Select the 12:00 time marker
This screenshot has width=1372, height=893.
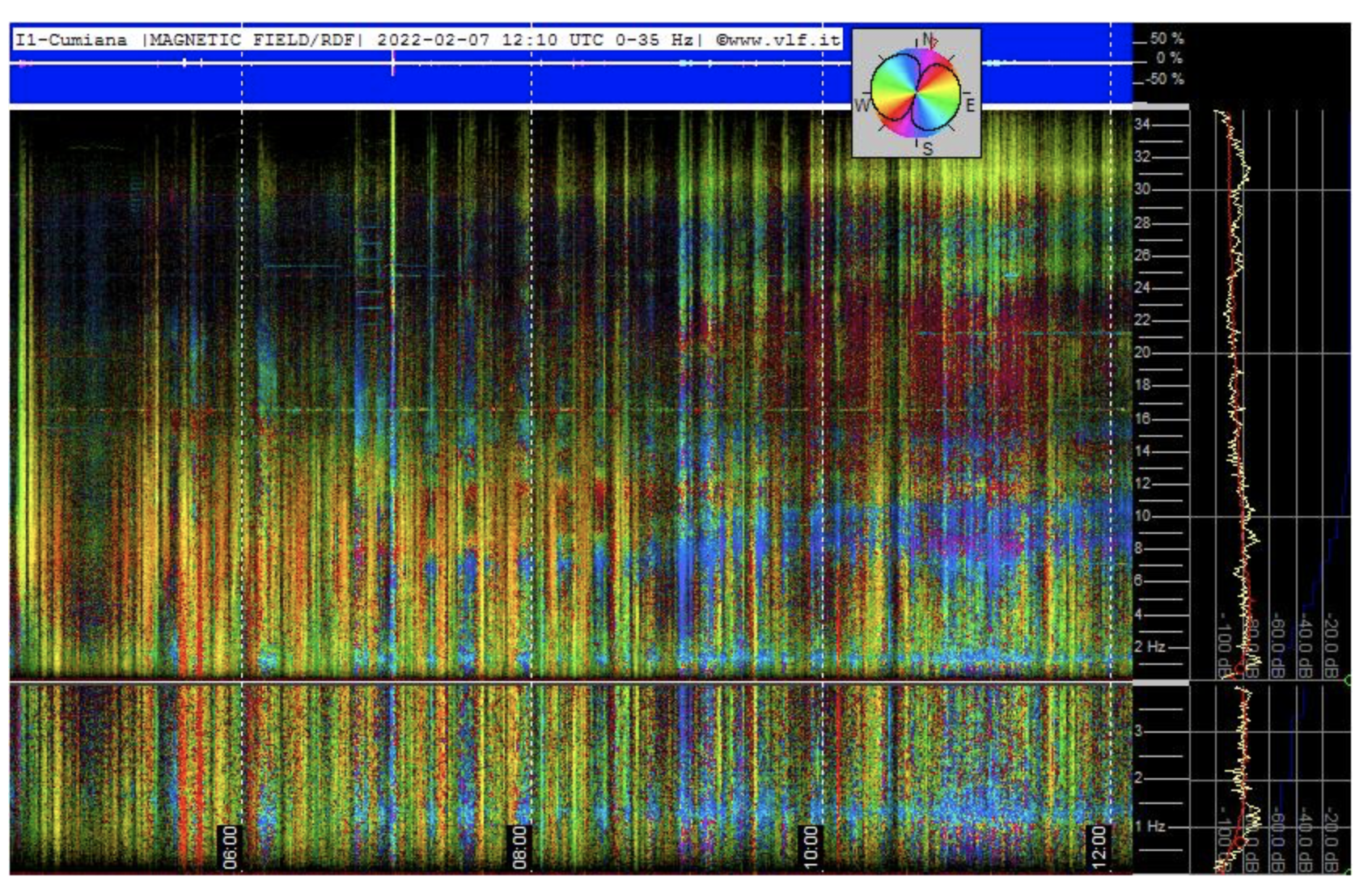pos(1098,847)
